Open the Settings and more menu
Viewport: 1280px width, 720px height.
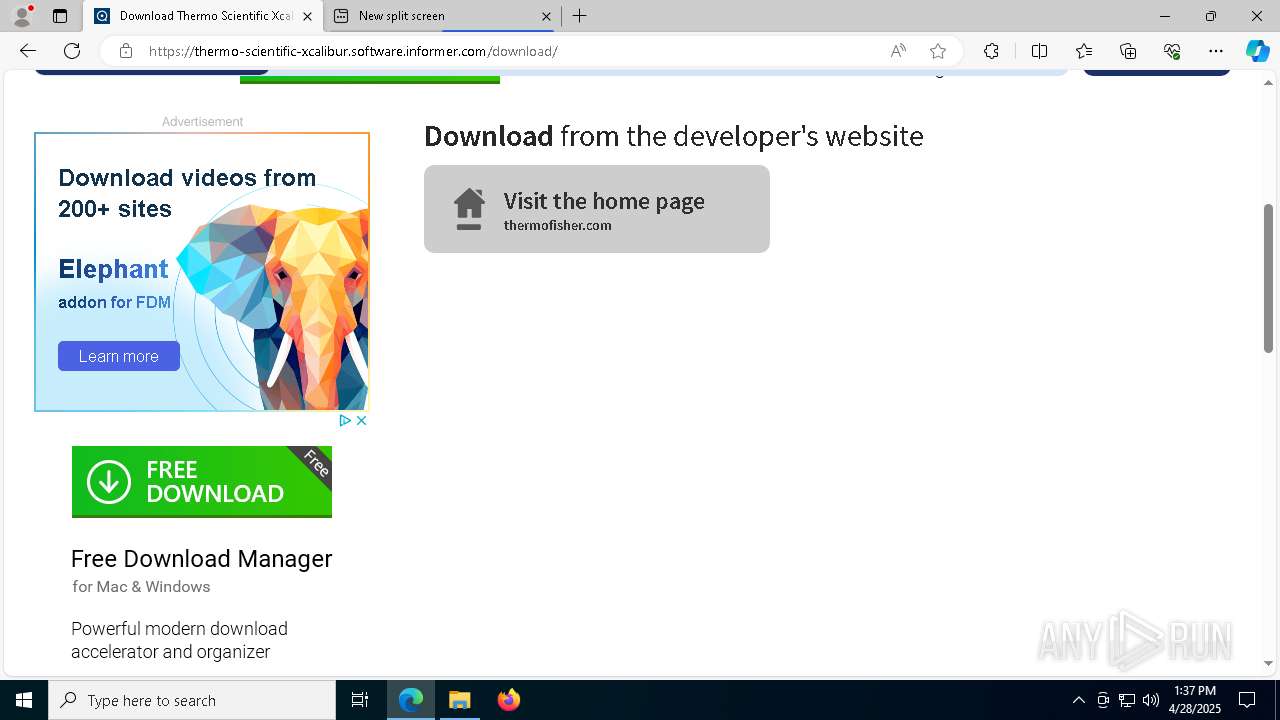(x=1216, y=51)
